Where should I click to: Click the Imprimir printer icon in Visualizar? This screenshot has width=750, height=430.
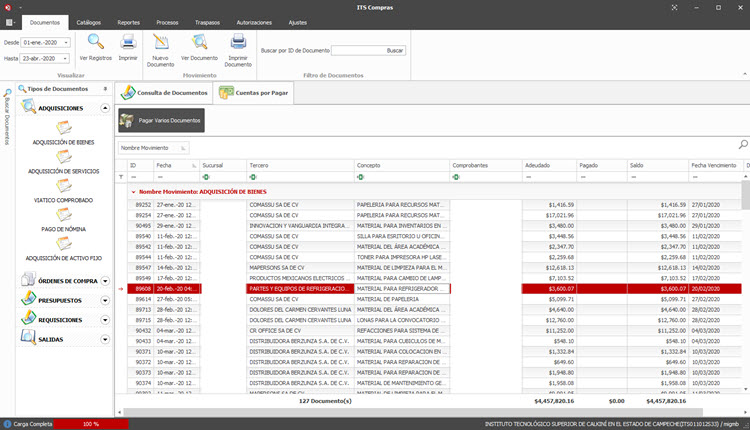click(x=128, y=42)
